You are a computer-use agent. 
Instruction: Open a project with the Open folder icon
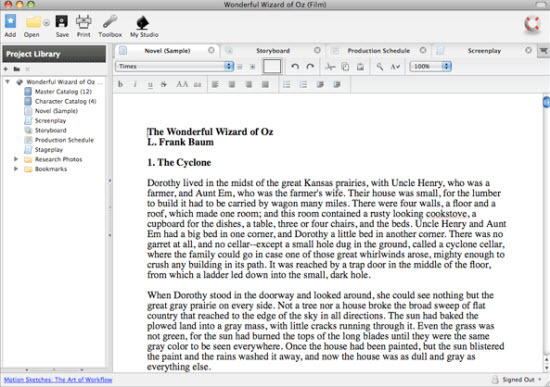(33, 22)
